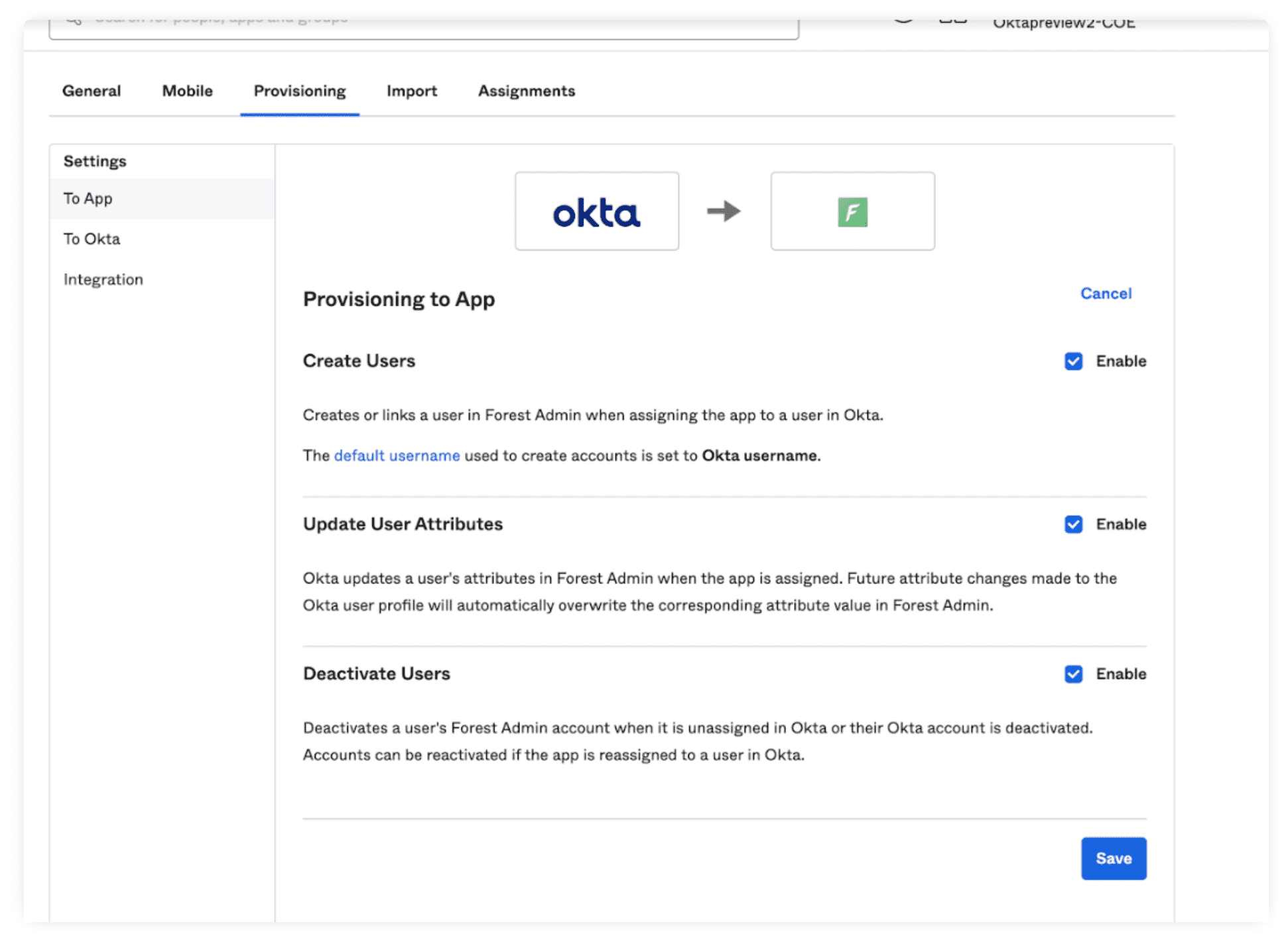Viewport: 1288px width, 948px height.
Task: Open To Okta settings section
Action: pyautogui.click(x=92, y=239)
